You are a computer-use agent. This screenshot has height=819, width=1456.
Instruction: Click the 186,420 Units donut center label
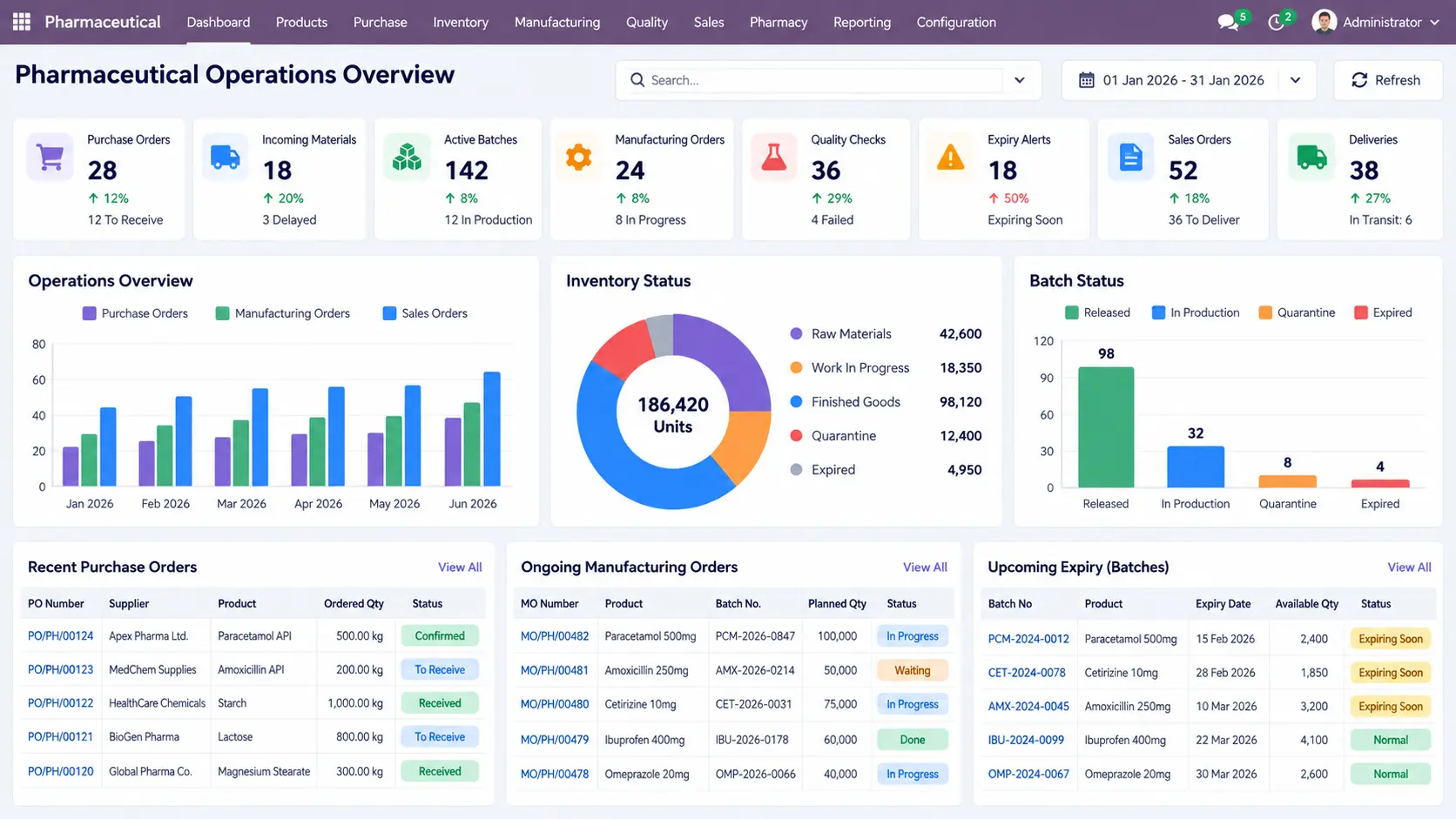tap(673, 415)
